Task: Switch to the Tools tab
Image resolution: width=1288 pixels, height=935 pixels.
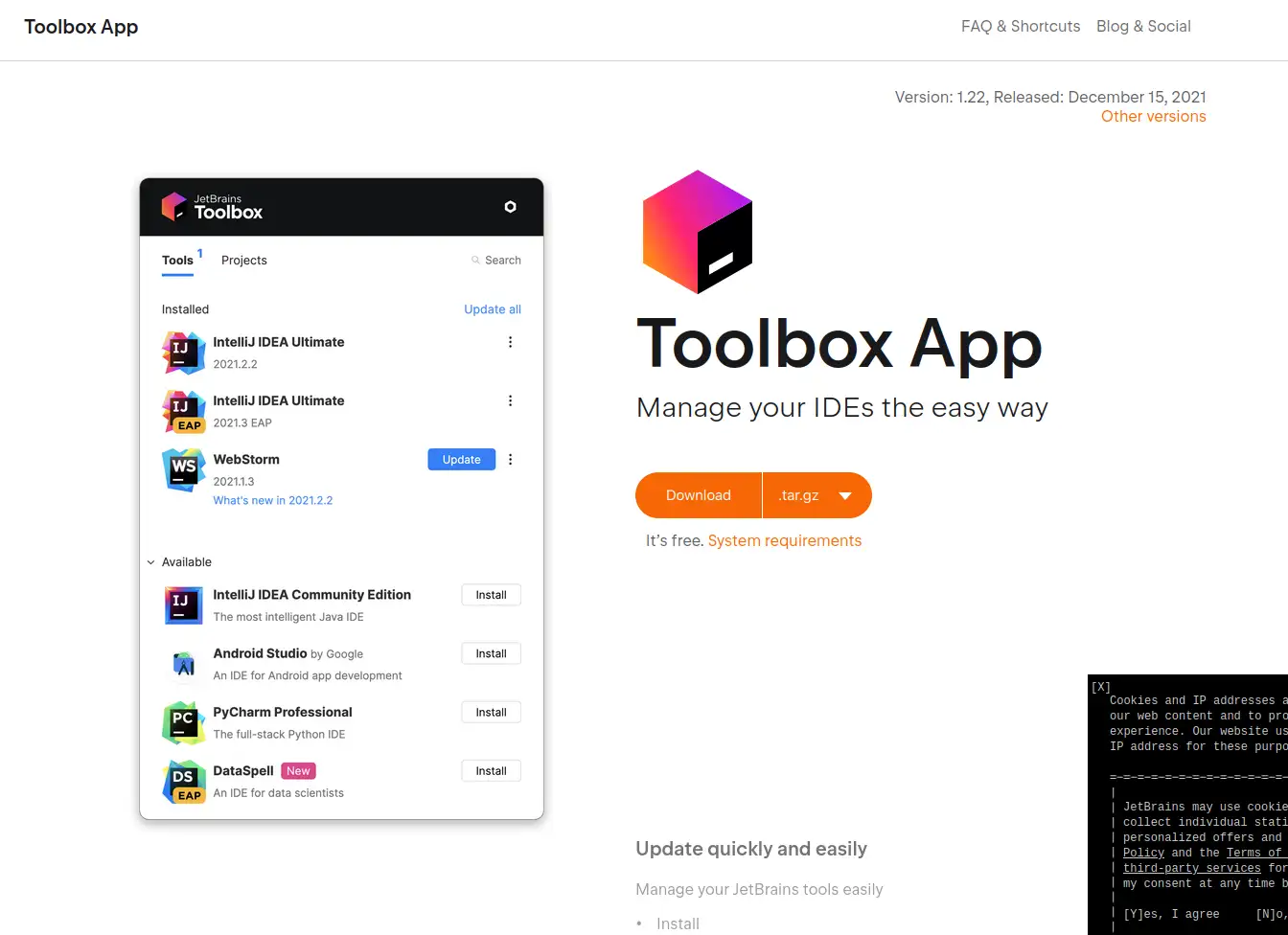Action: (178, 261)
